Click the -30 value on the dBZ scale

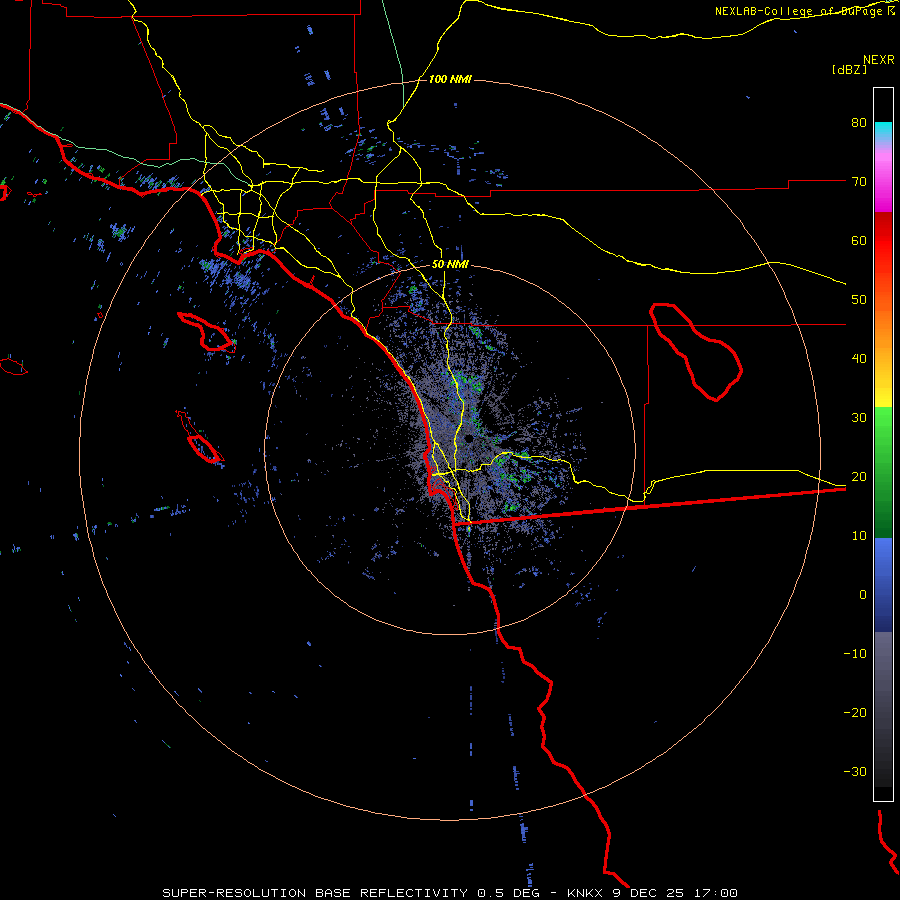coord(855,771)
